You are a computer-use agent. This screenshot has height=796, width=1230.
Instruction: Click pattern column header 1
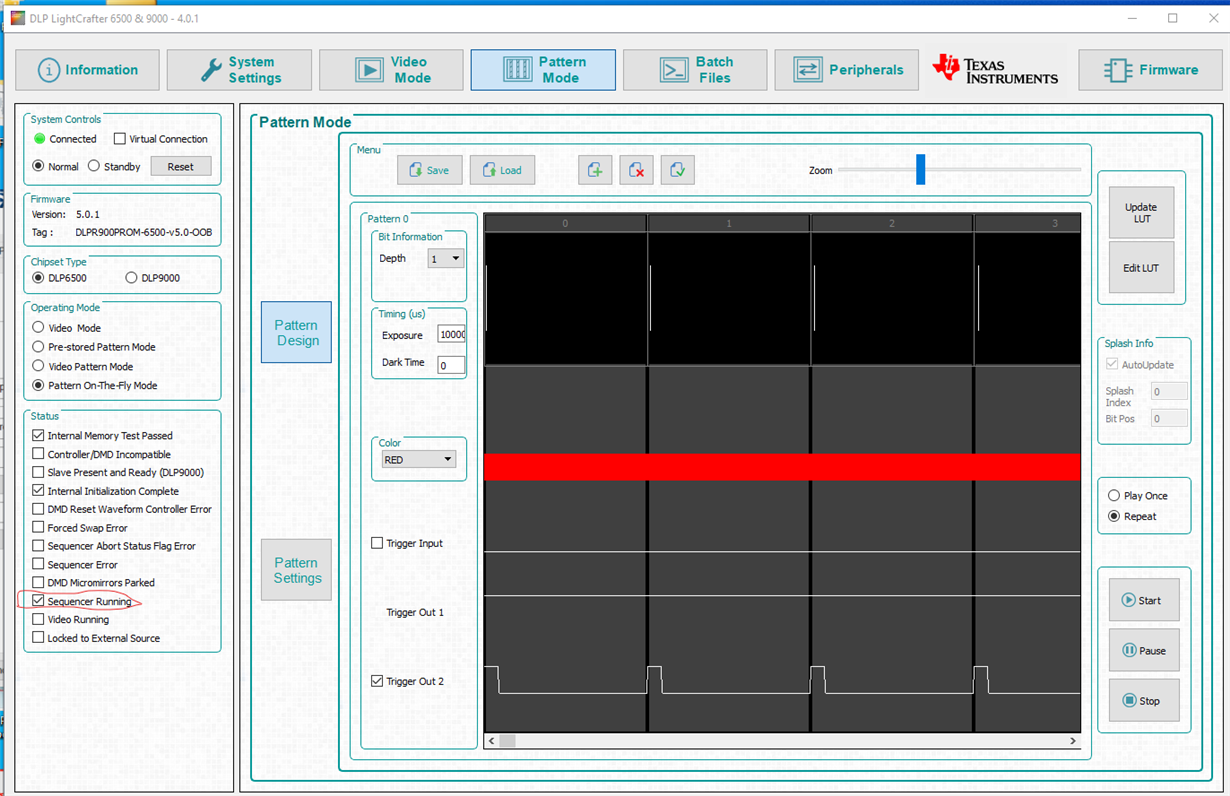(x=729, y=223)
